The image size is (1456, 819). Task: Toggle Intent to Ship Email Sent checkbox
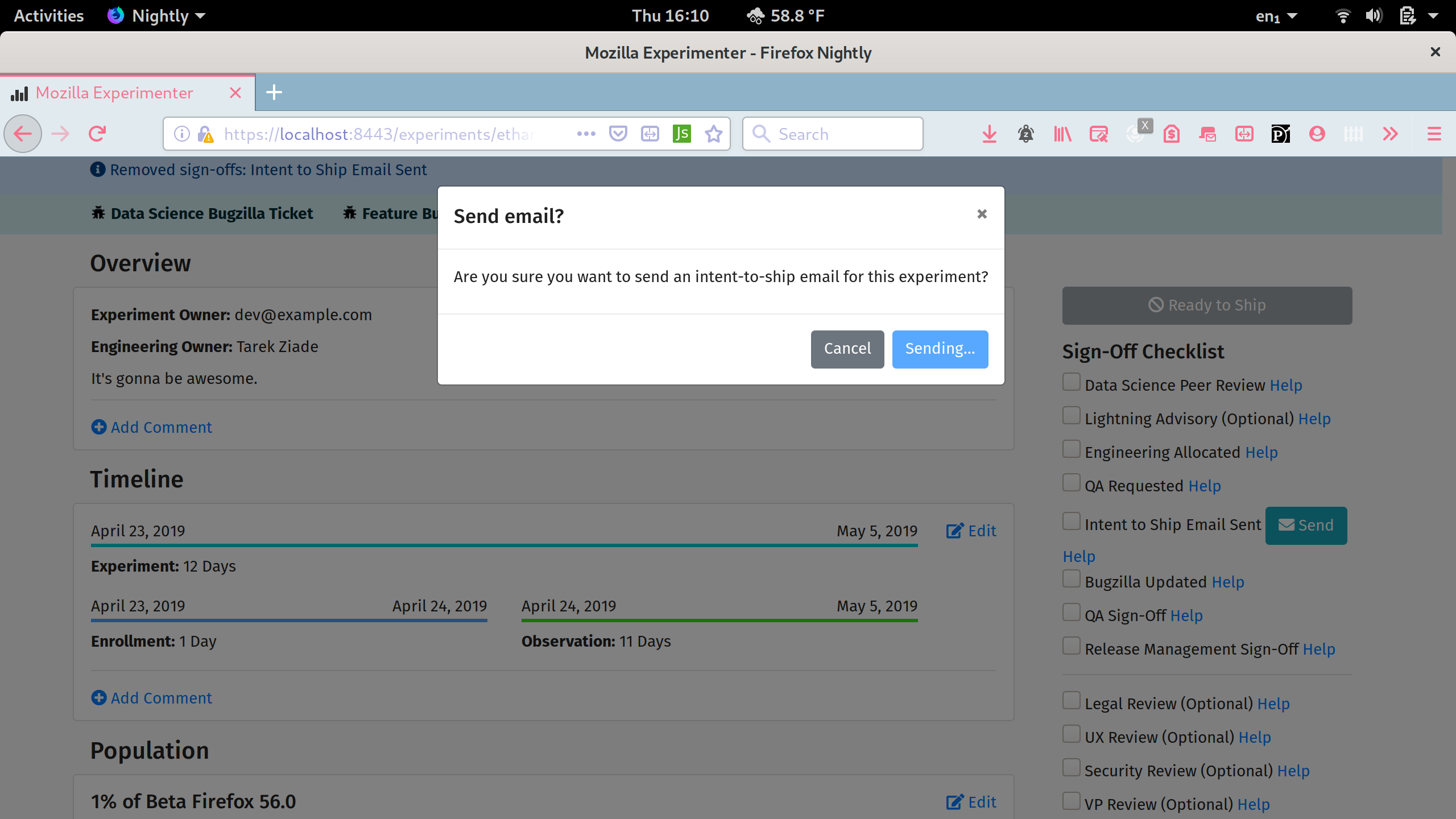tap(1072, 522)
